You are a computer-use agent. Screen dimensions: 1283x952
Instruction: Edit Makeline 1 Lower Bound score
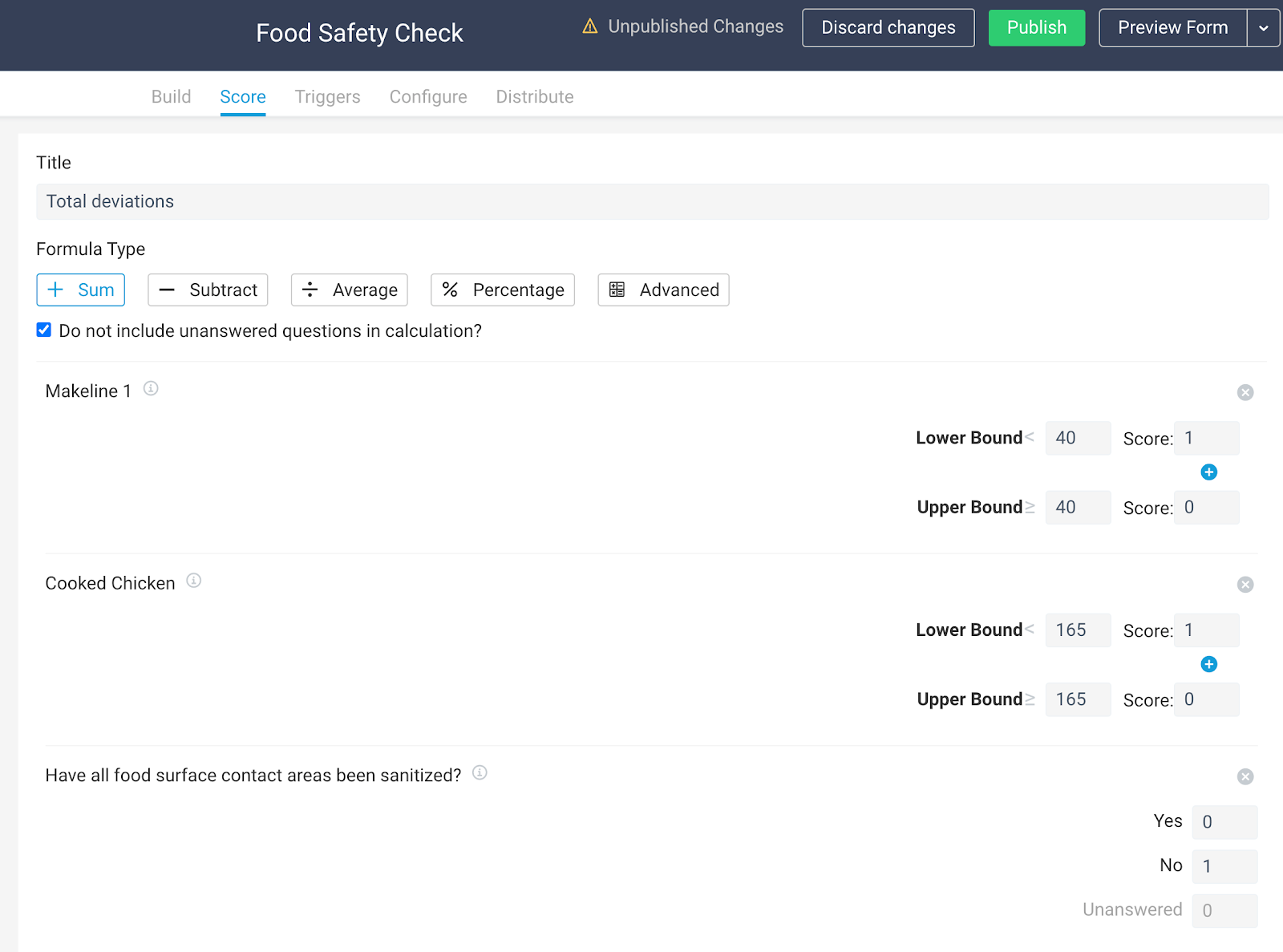tap(1207, 438)
